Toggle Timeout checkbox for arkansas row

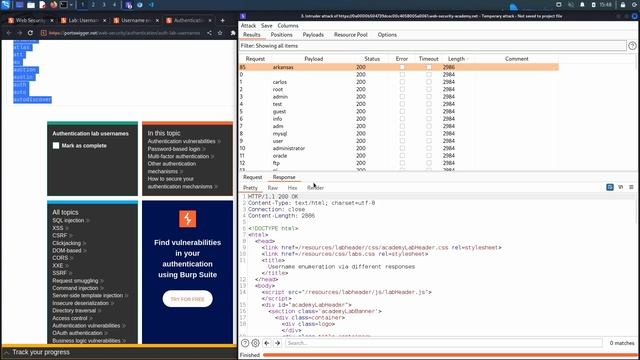[429, 67]
